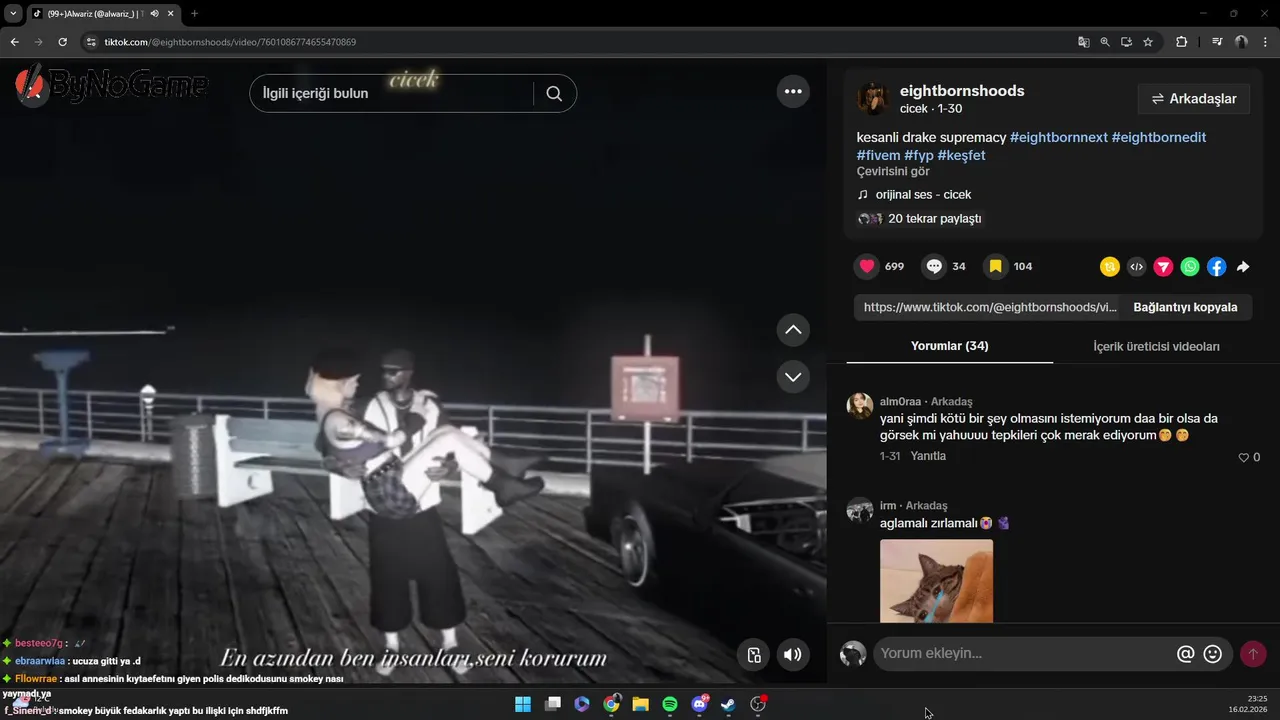Click the 'İlgili içeriği bulun' search field
The image size is (1280, 720).
392,93
